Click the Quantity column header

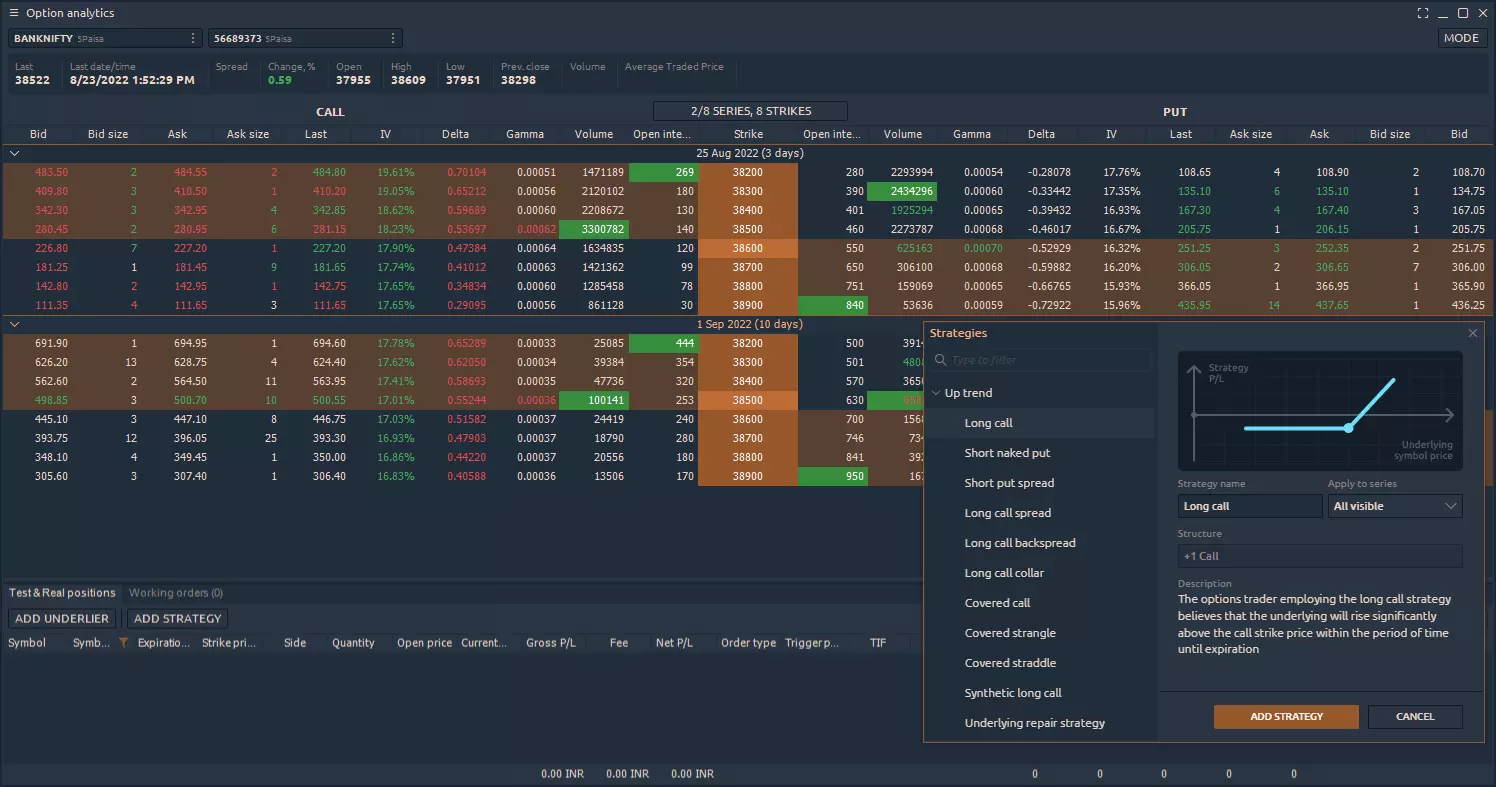[354, 643]
